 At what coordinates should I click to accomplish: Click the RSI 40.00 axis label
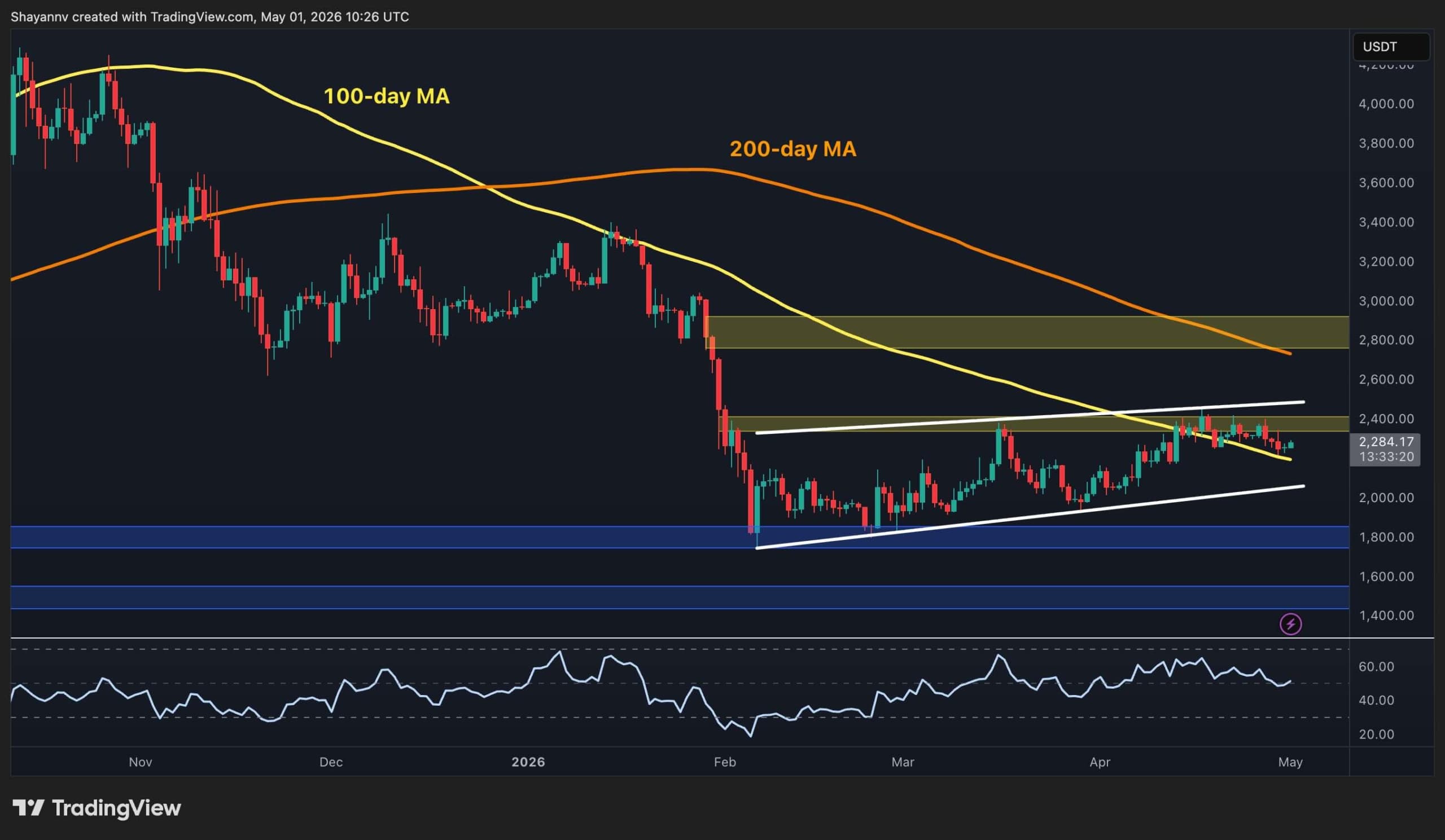(1376, 700)
